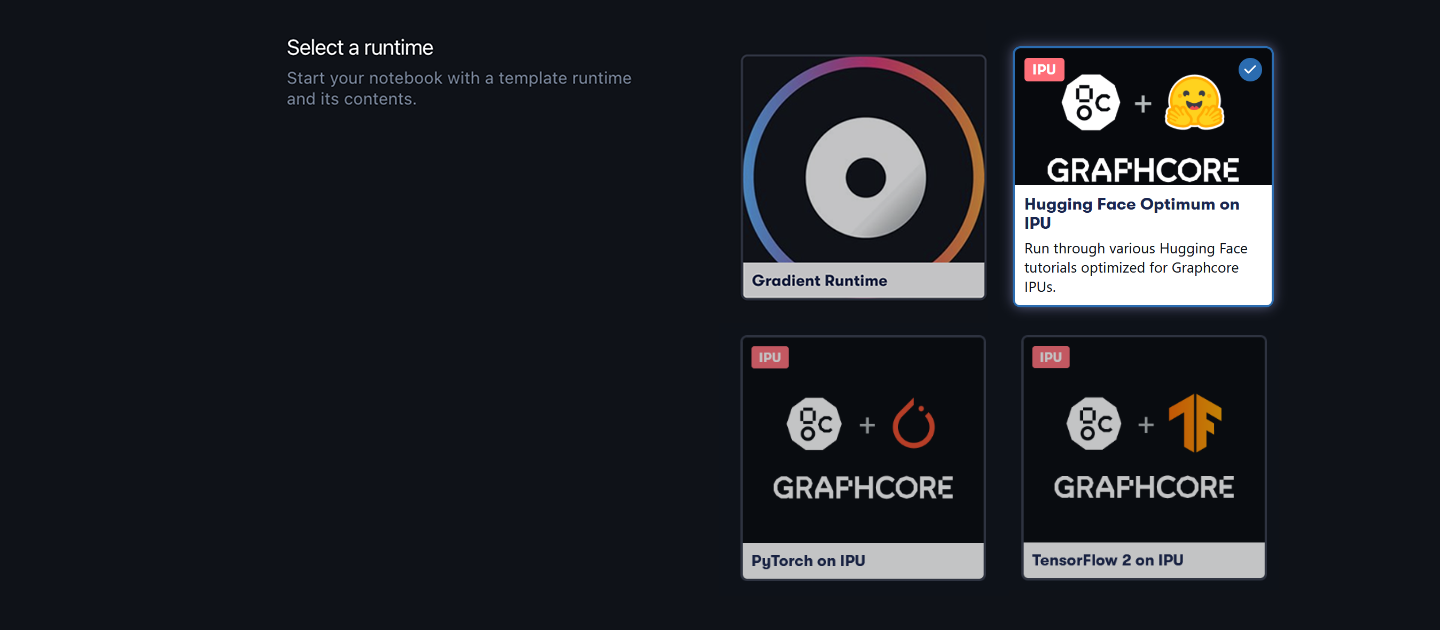Click the Gradient Runtime disc logo
Viewport: 1440px width, 630px height.
(865, 178)
